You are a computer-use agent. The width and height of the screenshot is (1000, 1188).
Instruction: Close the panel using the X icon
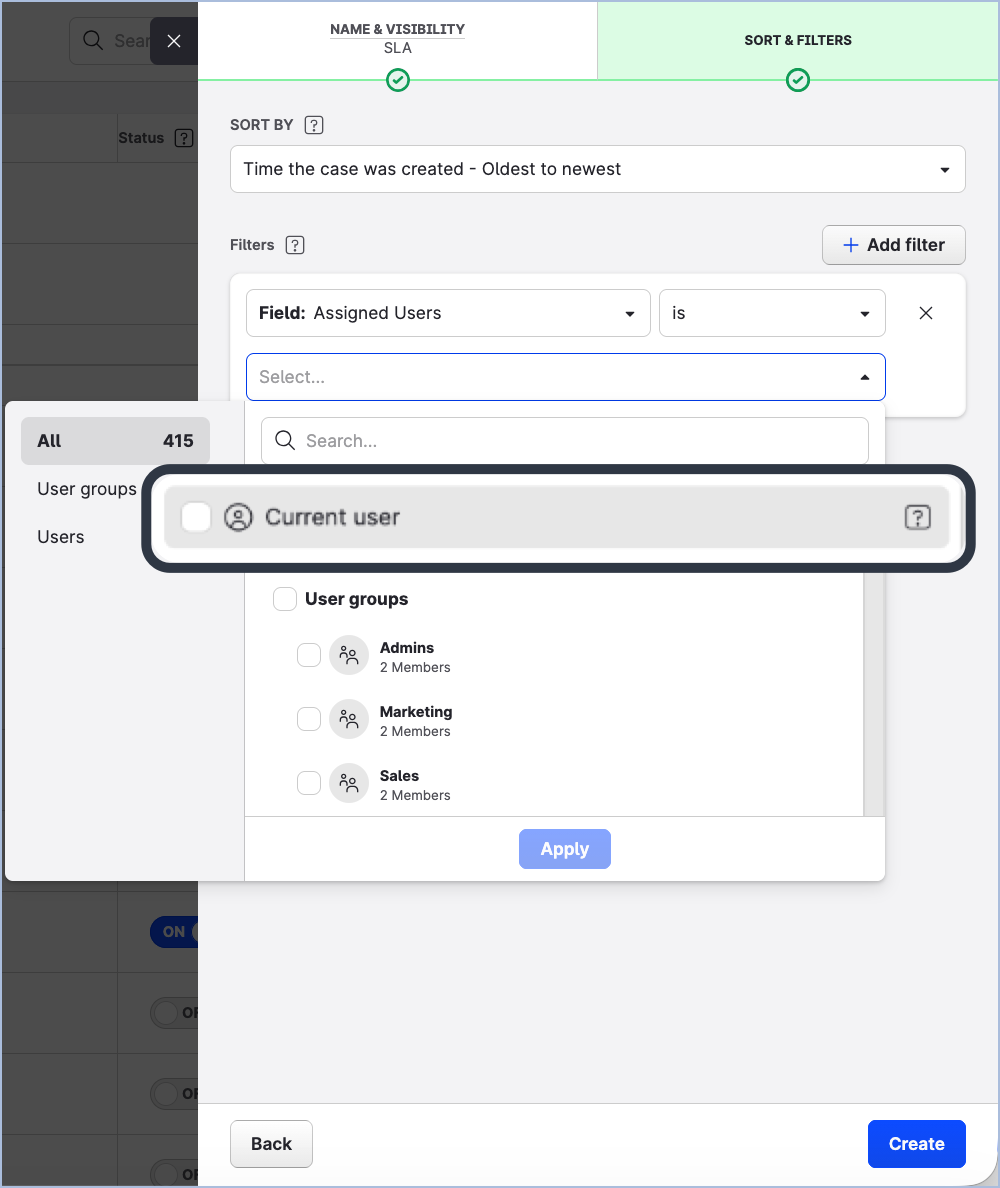[x=174, y=41]
